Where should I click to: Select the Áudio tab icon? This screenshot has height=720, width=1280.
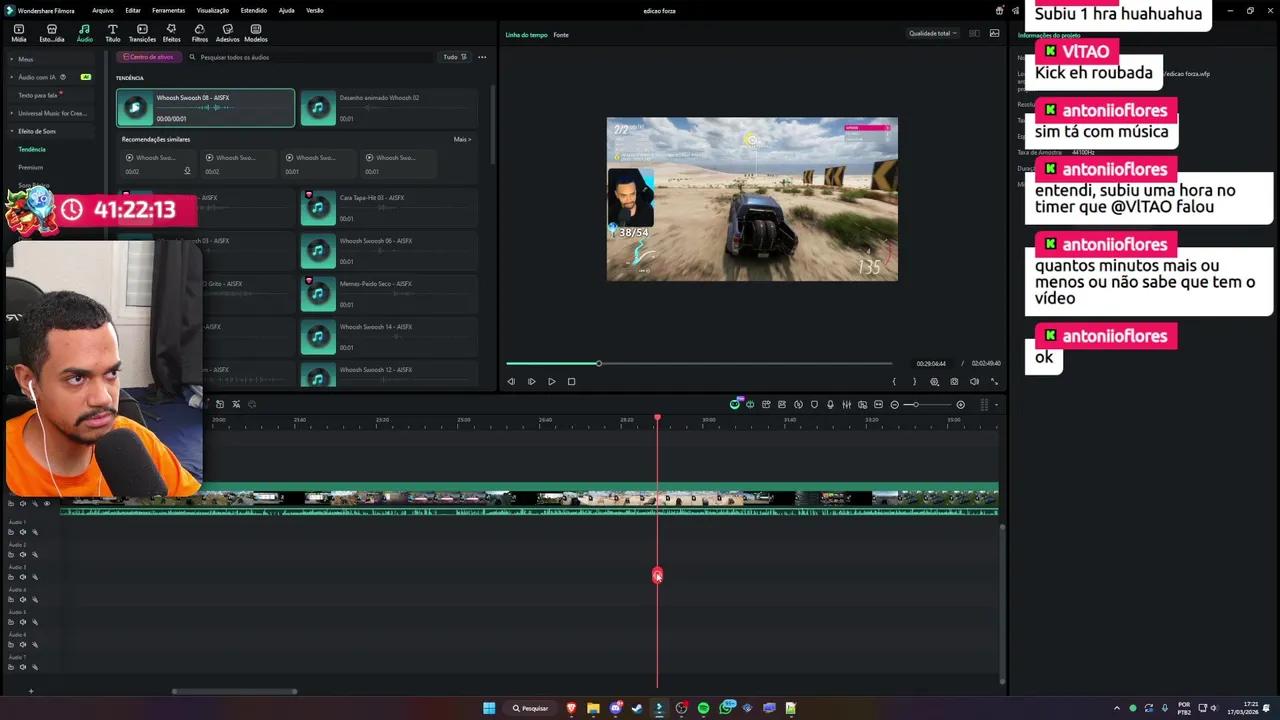click(x=84, y=33)
